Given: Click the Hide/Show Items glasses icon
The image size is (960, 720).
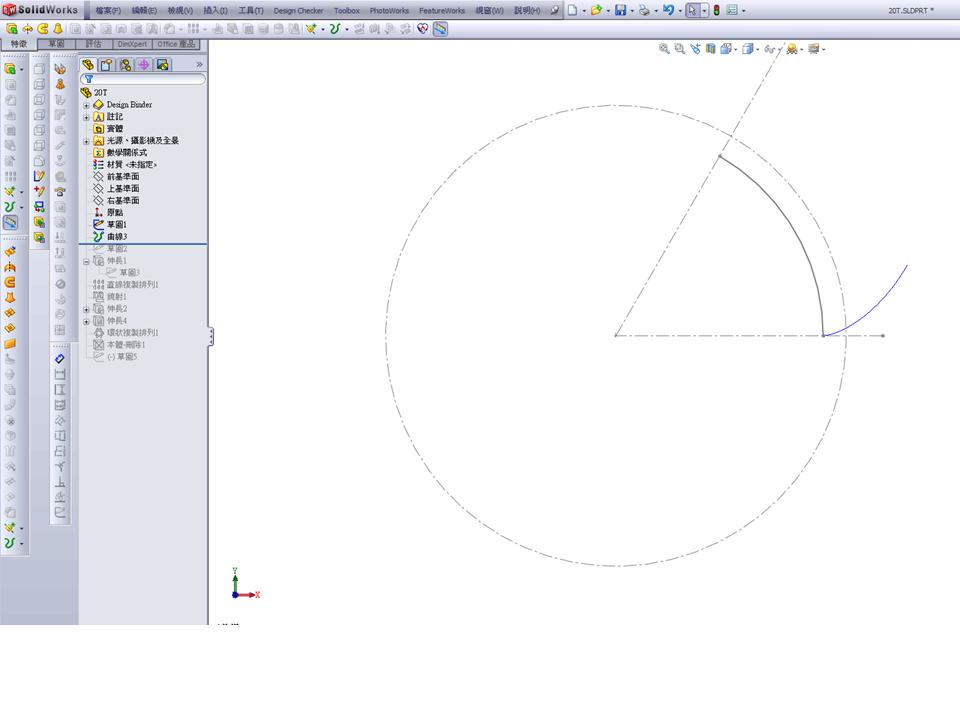Looking at the screenshot, I should point(770,49).
